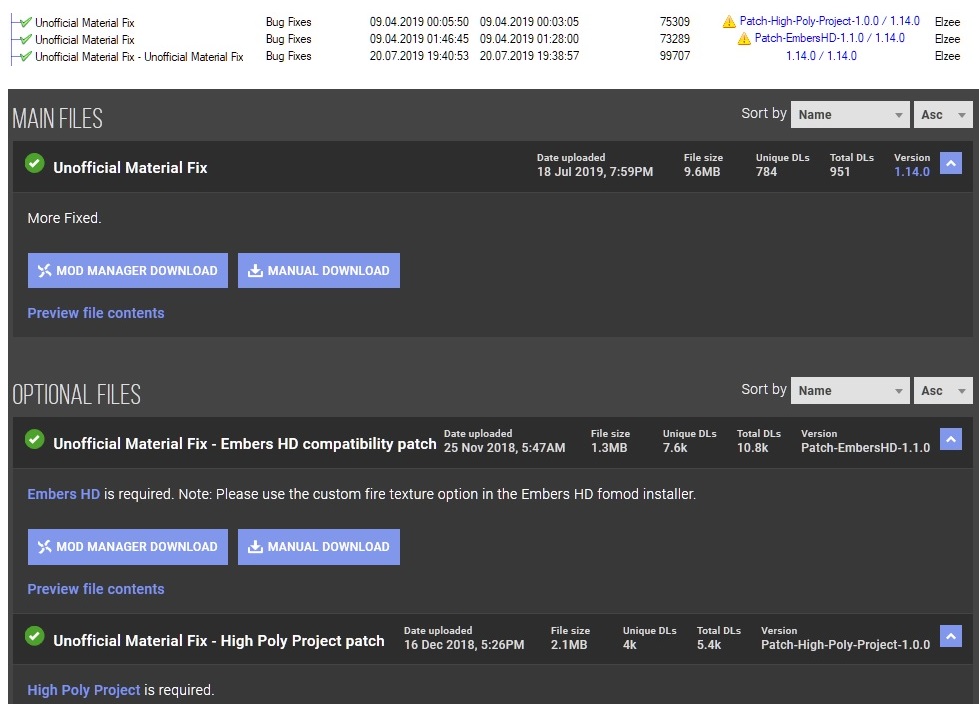Screen dimensions: 979x704
Task: Open the Sort by dropdown in Optional Files
Action: [850, 390]
